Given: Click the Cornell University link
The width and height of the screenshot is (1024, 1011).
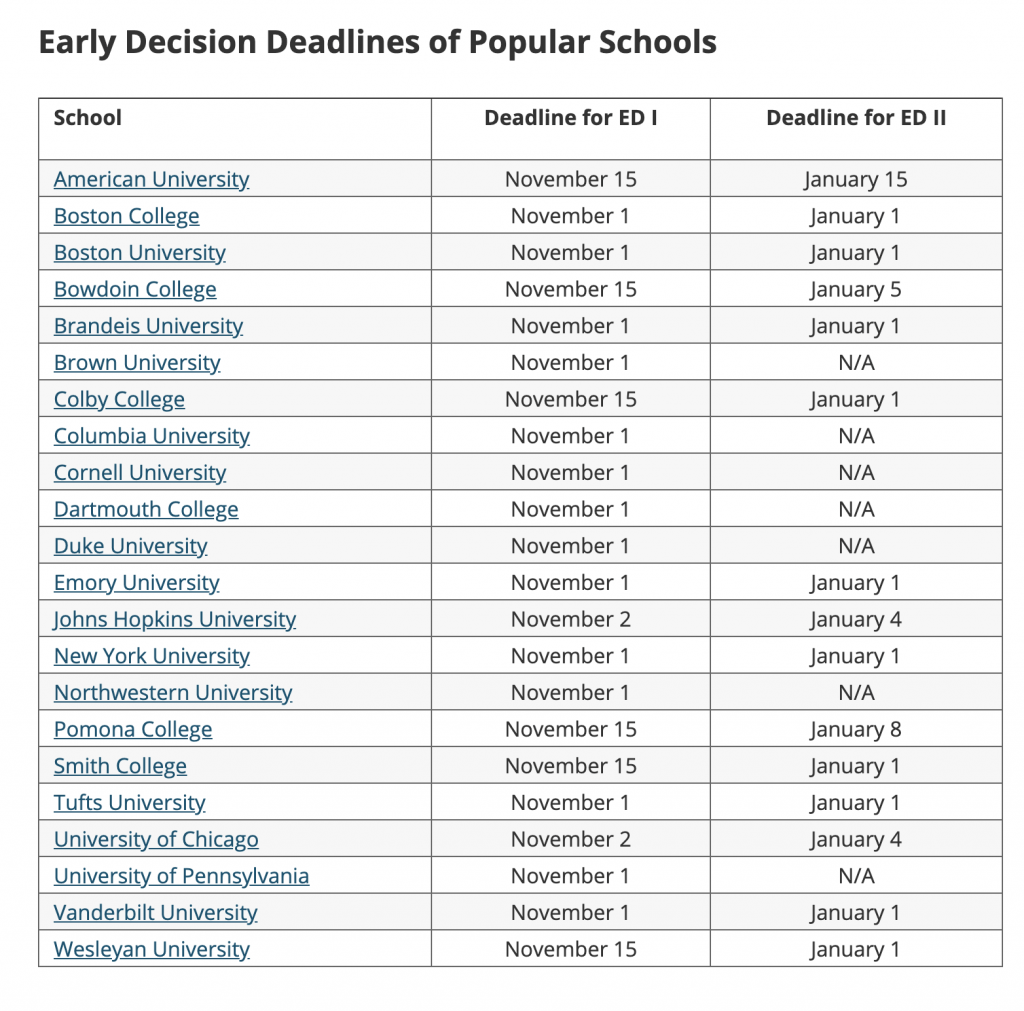Looking at the screenshot, I should tap(140, 473).
